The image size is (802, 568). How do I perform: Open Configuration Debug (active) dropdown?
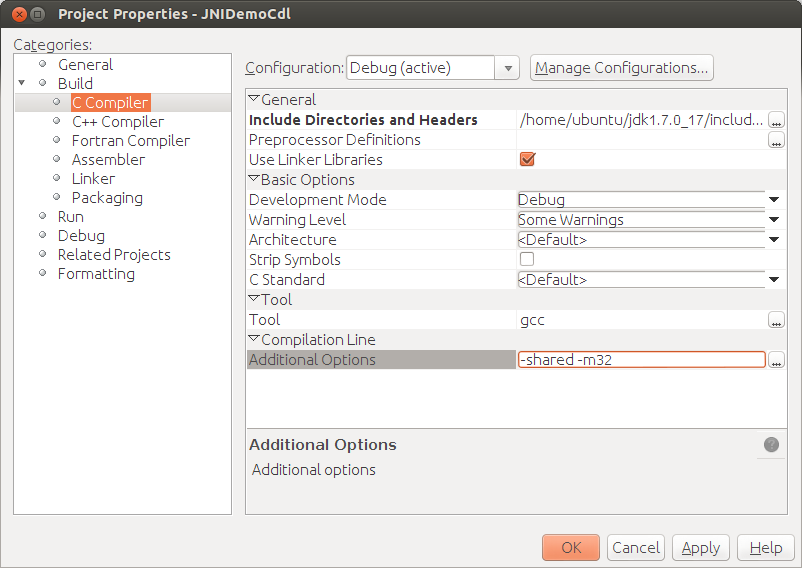tap(508, 68)
